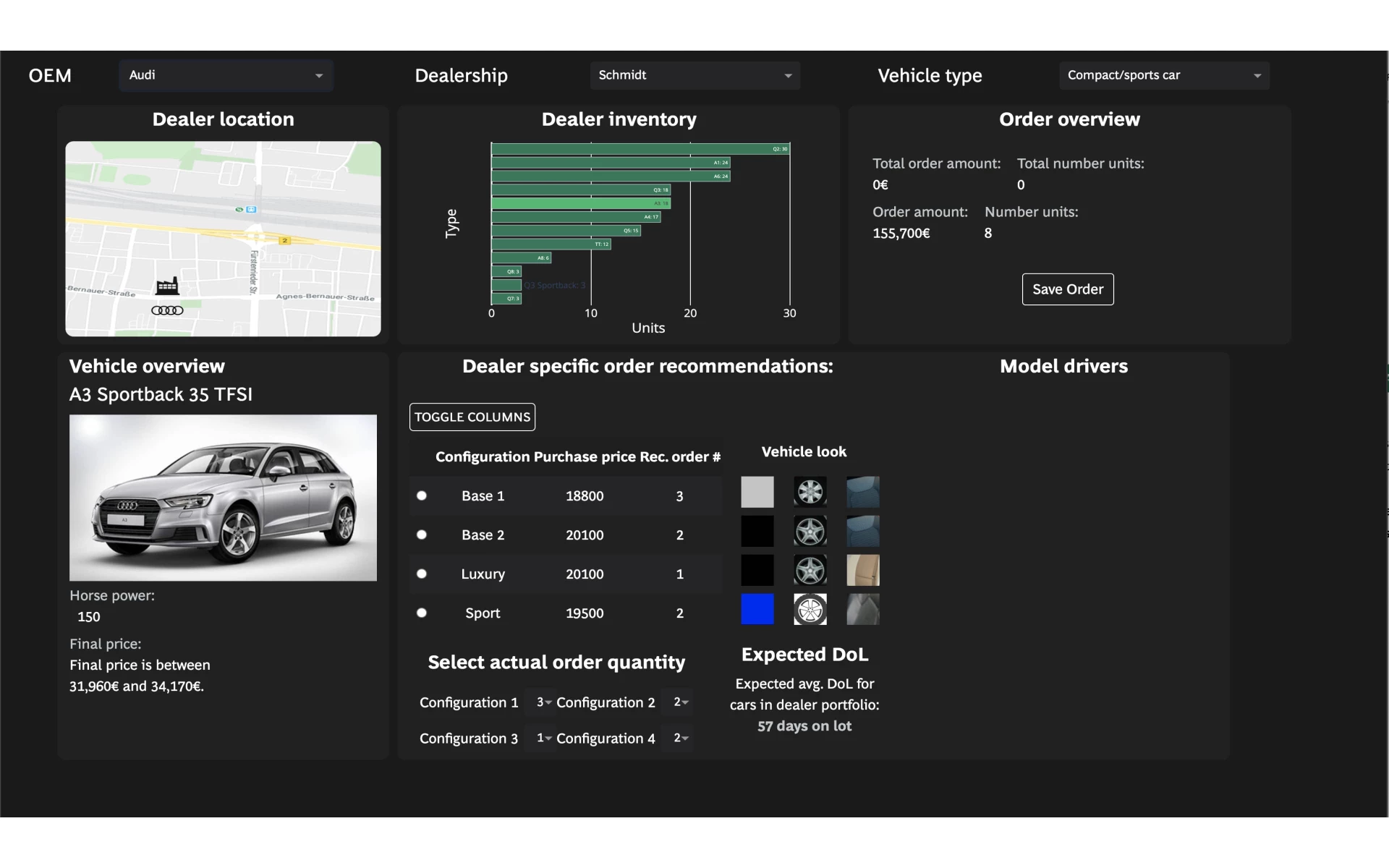Viewport: 1389px width, 868px height.
Task: Open the OEM Audi dropdown
Action: (x=226, y=75)
